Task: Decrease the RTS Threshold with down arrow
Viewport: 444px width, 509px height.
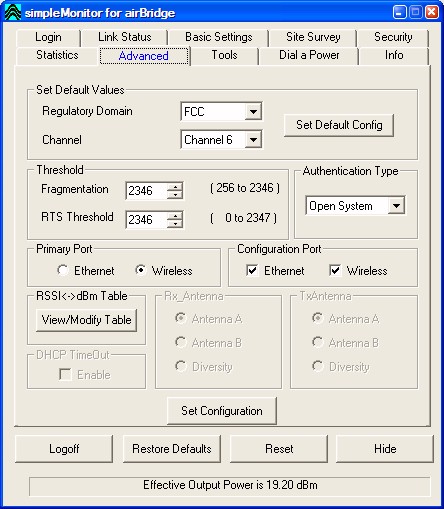Action: (175, 224)
